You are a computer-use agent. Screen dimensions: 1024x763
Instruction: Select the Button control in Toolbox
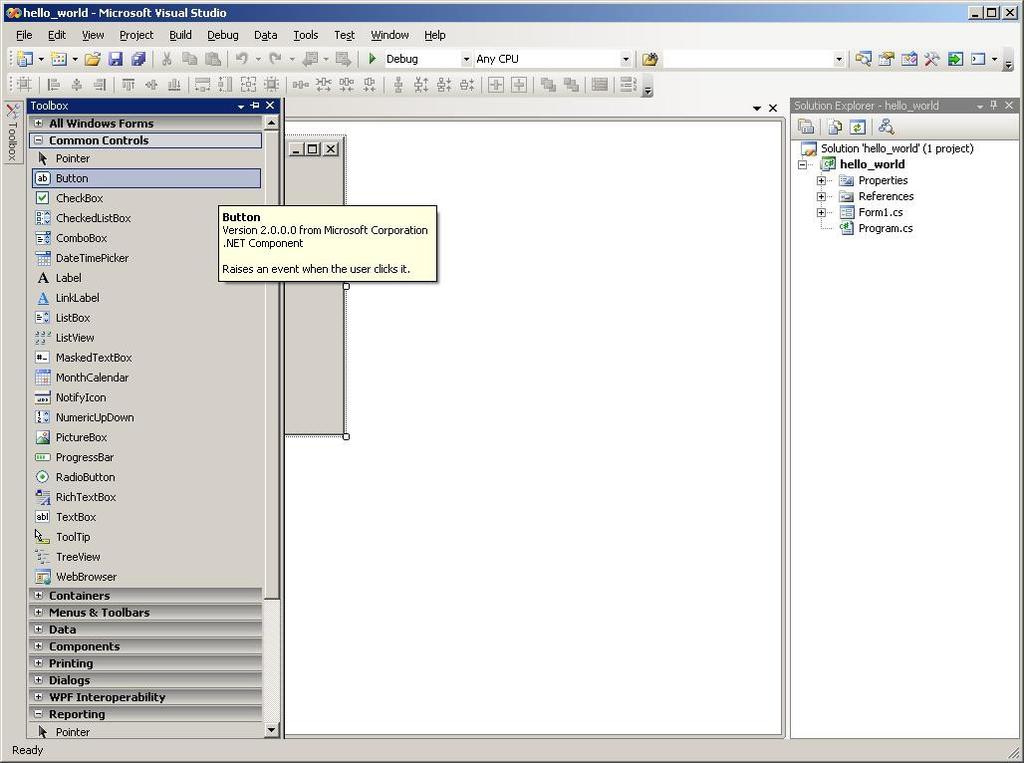click(146, 178)
